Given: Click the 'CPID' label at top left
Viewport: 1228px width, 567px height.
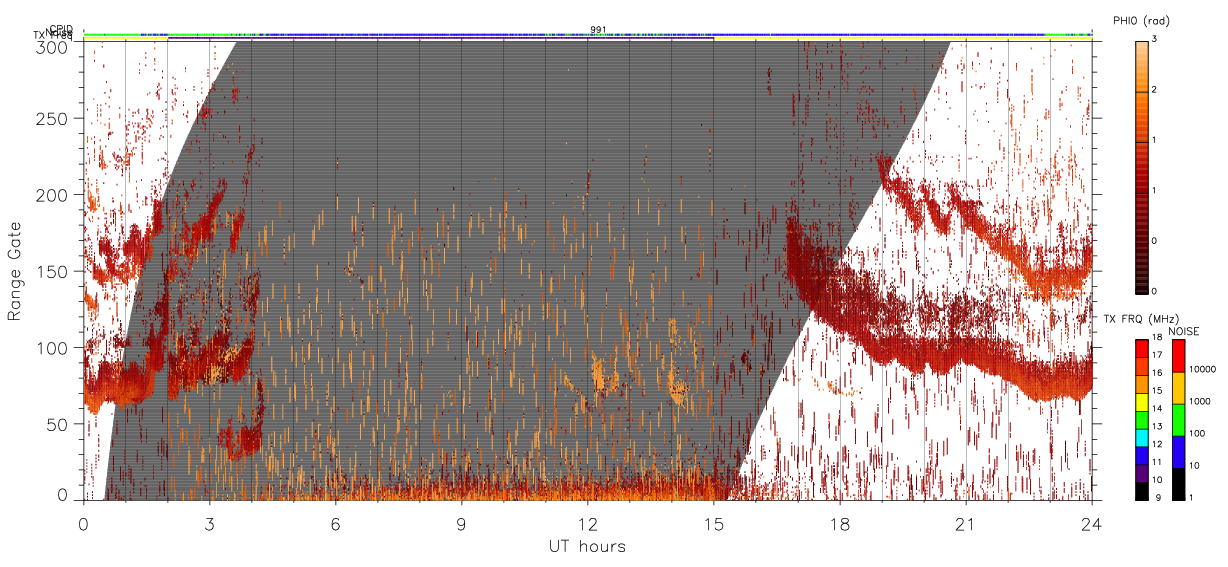Looking at the screenshot, I should click(x=60, y=29).
